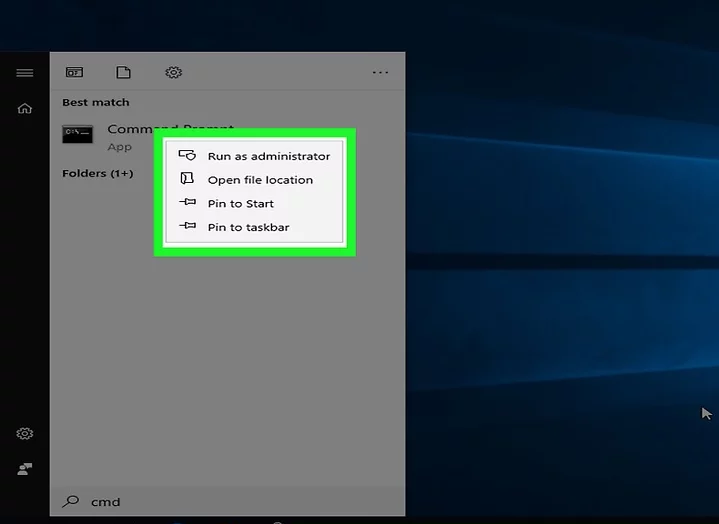719x524 pixels.
Task: Open the Feedback icon in left sidebar
Action: pyautogui.click(x=24, y=468)
